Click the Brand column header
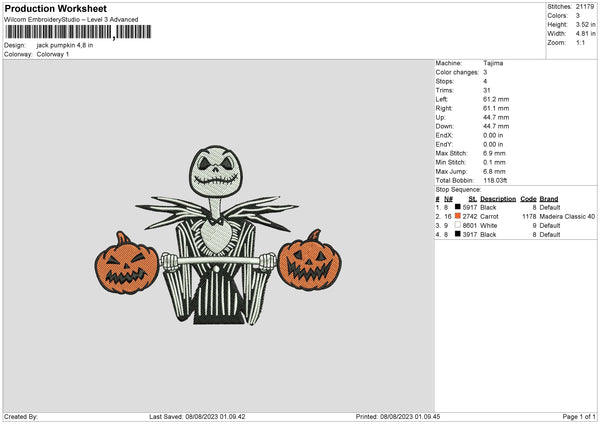The width and height of the screenshot is (600, 424). [x=549, y=199]
